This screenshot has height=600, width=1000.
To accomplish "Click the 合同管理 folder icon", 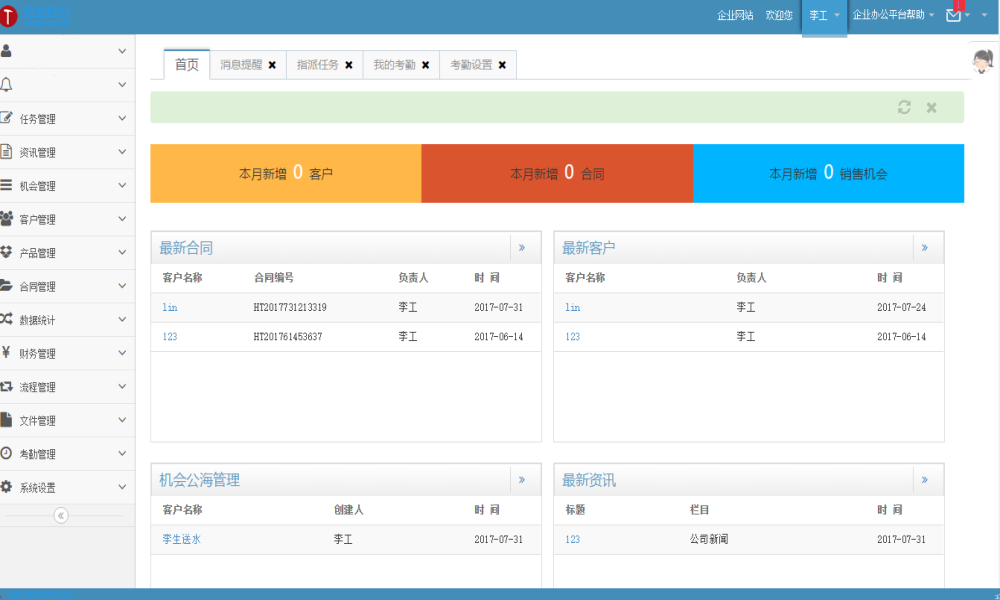I will (6, 286).
